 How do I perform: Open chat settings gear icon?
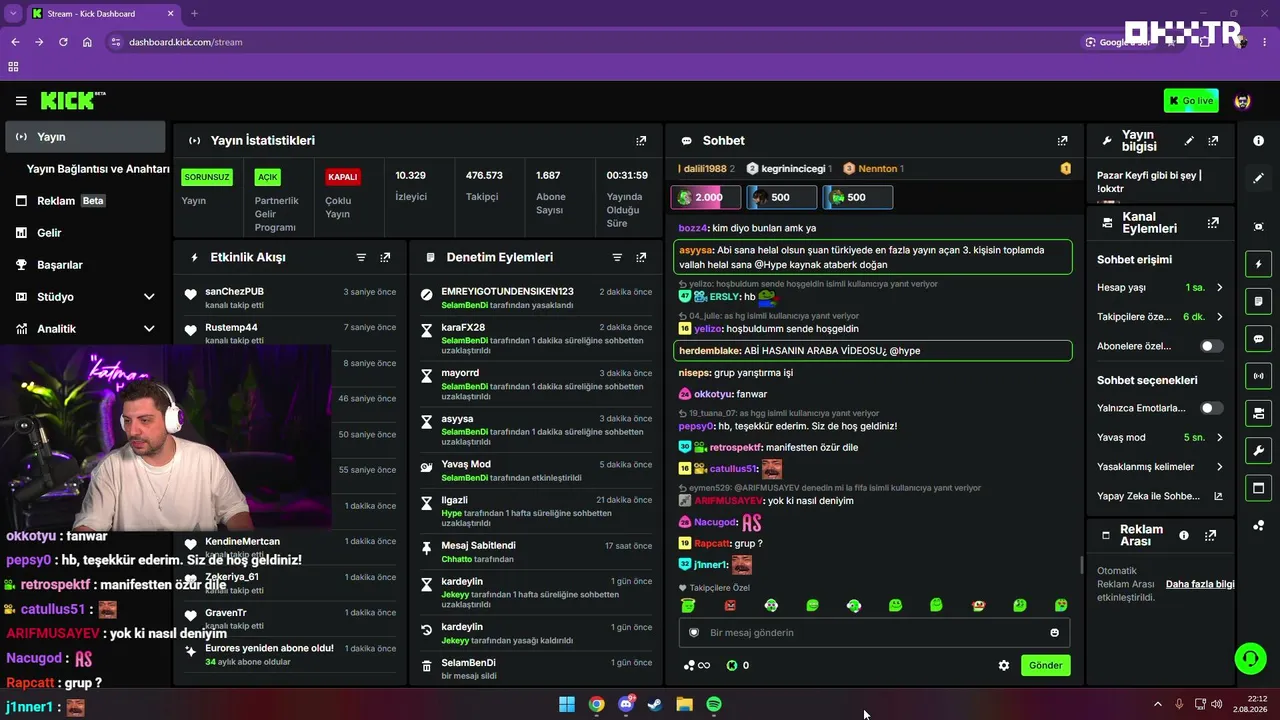point(1004,665)
